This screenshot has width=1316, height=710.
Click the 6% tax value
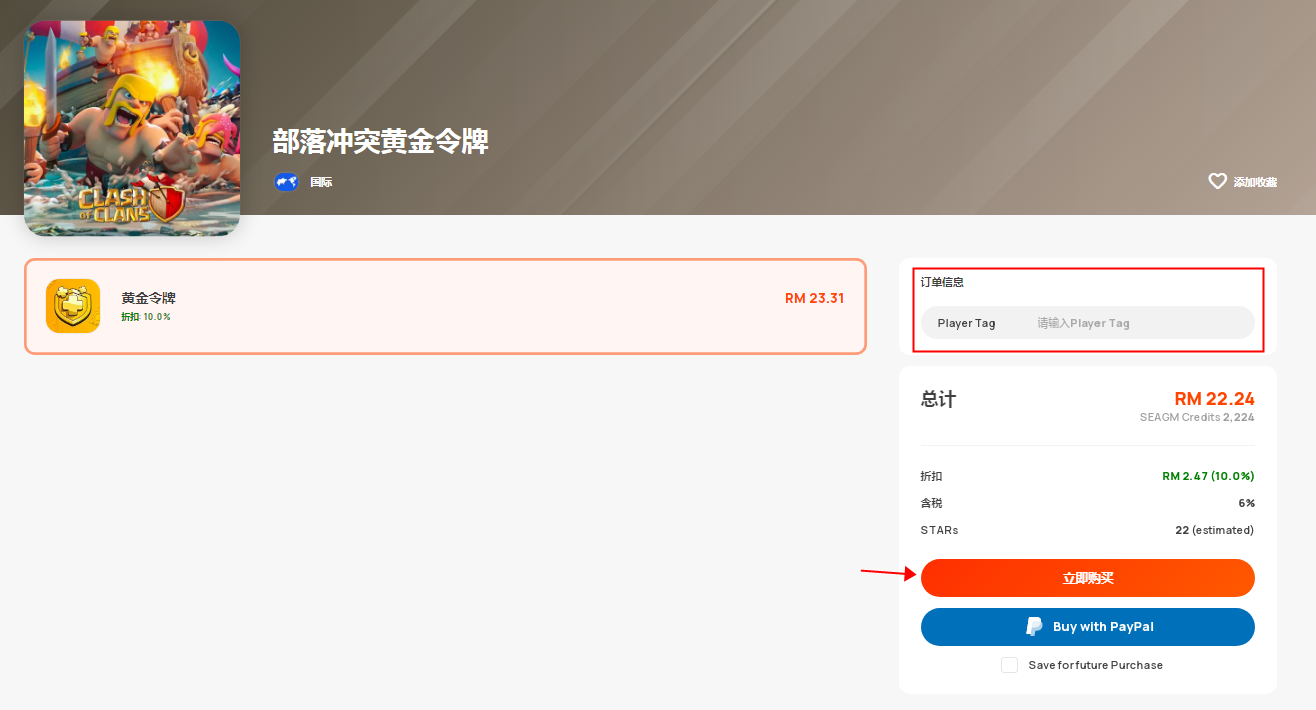click(1246, 503)
